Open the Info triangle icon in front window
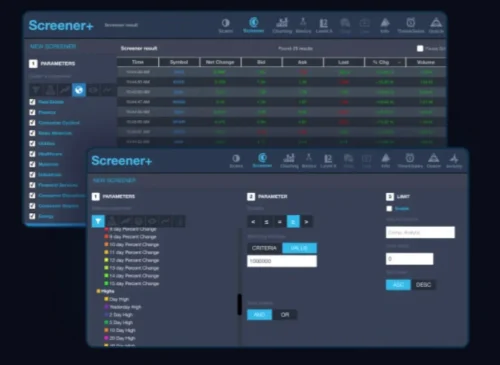 coord(386,160)
